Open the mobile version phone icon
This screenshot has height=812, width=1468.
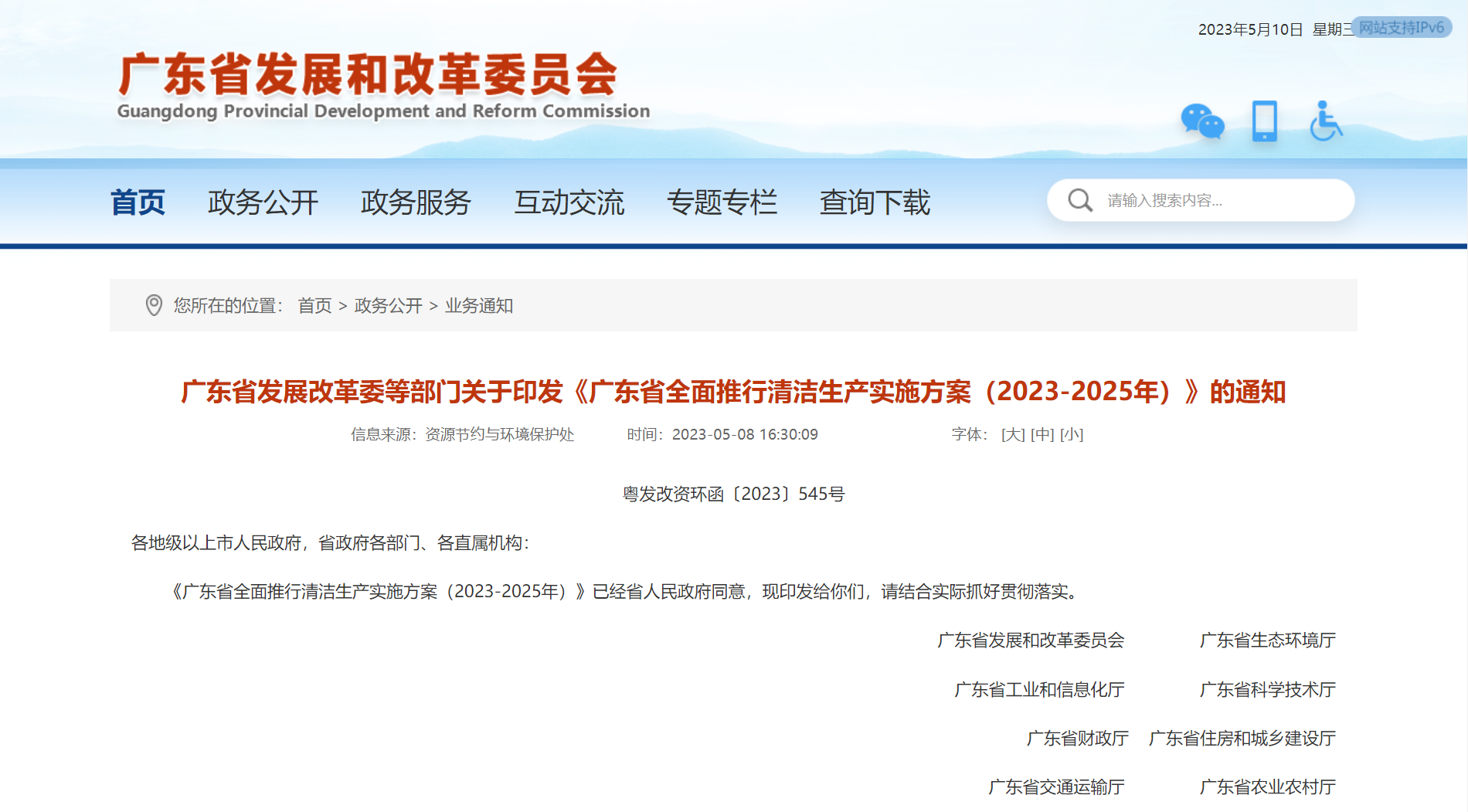[1265, 121]
